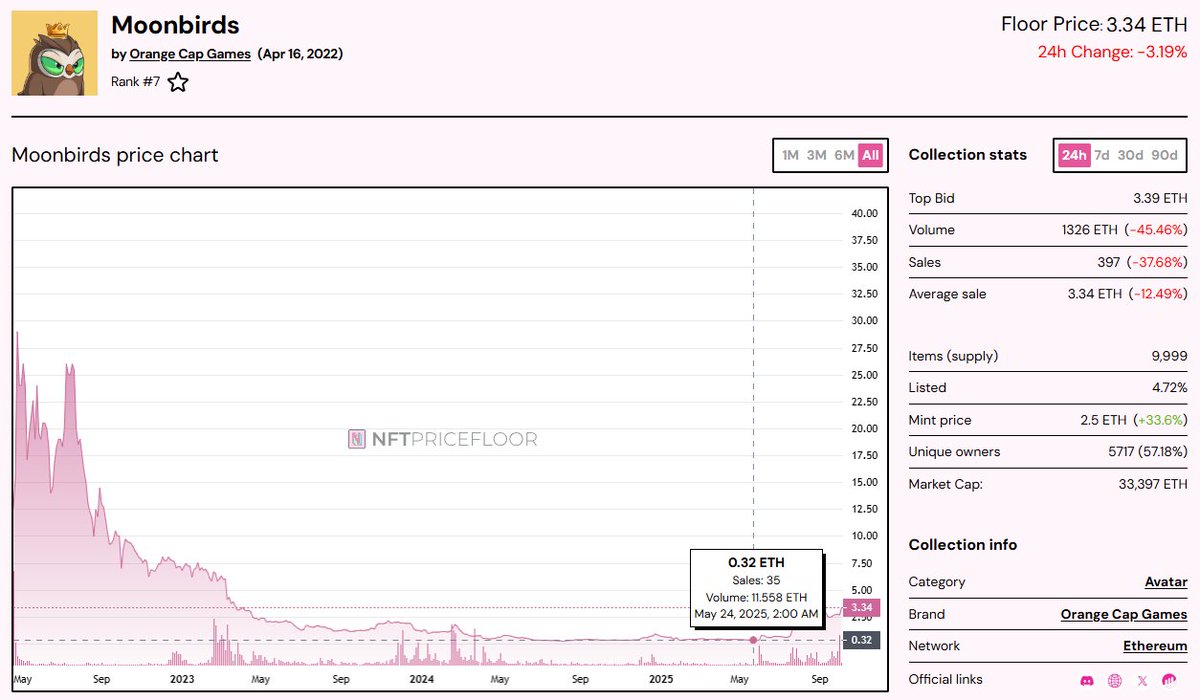Image resolution: width=1200 pixels, height=700 pixels.
Task: Switch collection stats to 24h
Action: click(1074, 155)
